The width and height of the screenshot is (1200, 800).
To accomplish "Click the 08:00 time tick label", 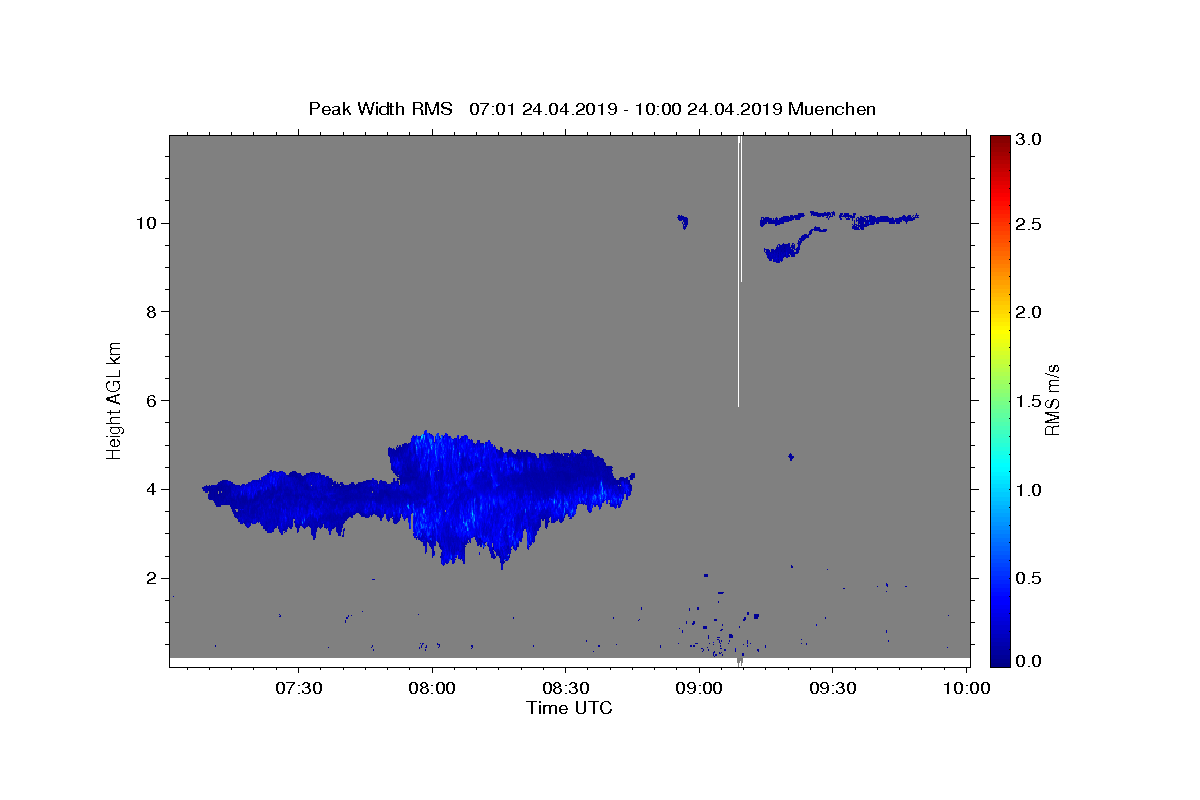I will (432, 688).
